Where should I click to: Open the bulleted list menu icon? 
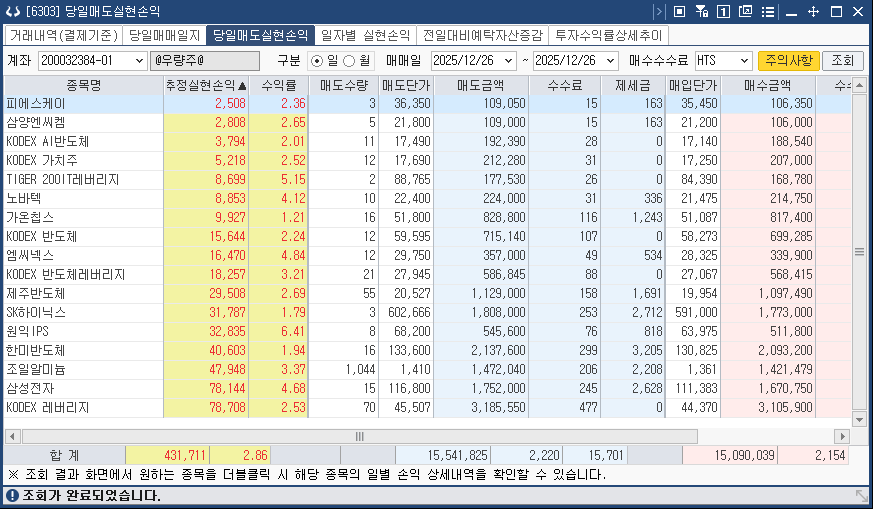768,11
